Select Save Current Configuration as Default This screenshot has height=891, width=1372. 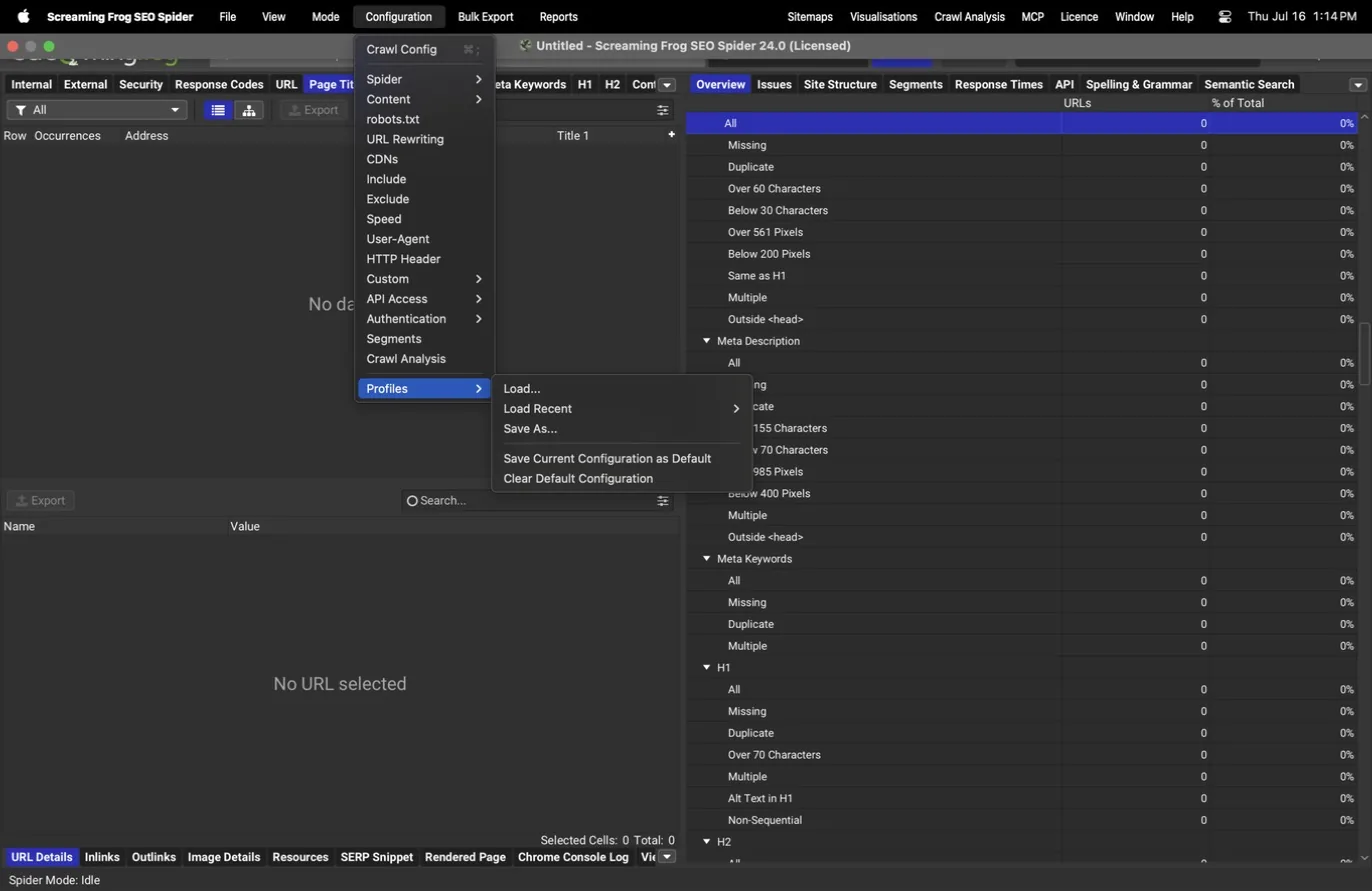[x=621, y=458]
